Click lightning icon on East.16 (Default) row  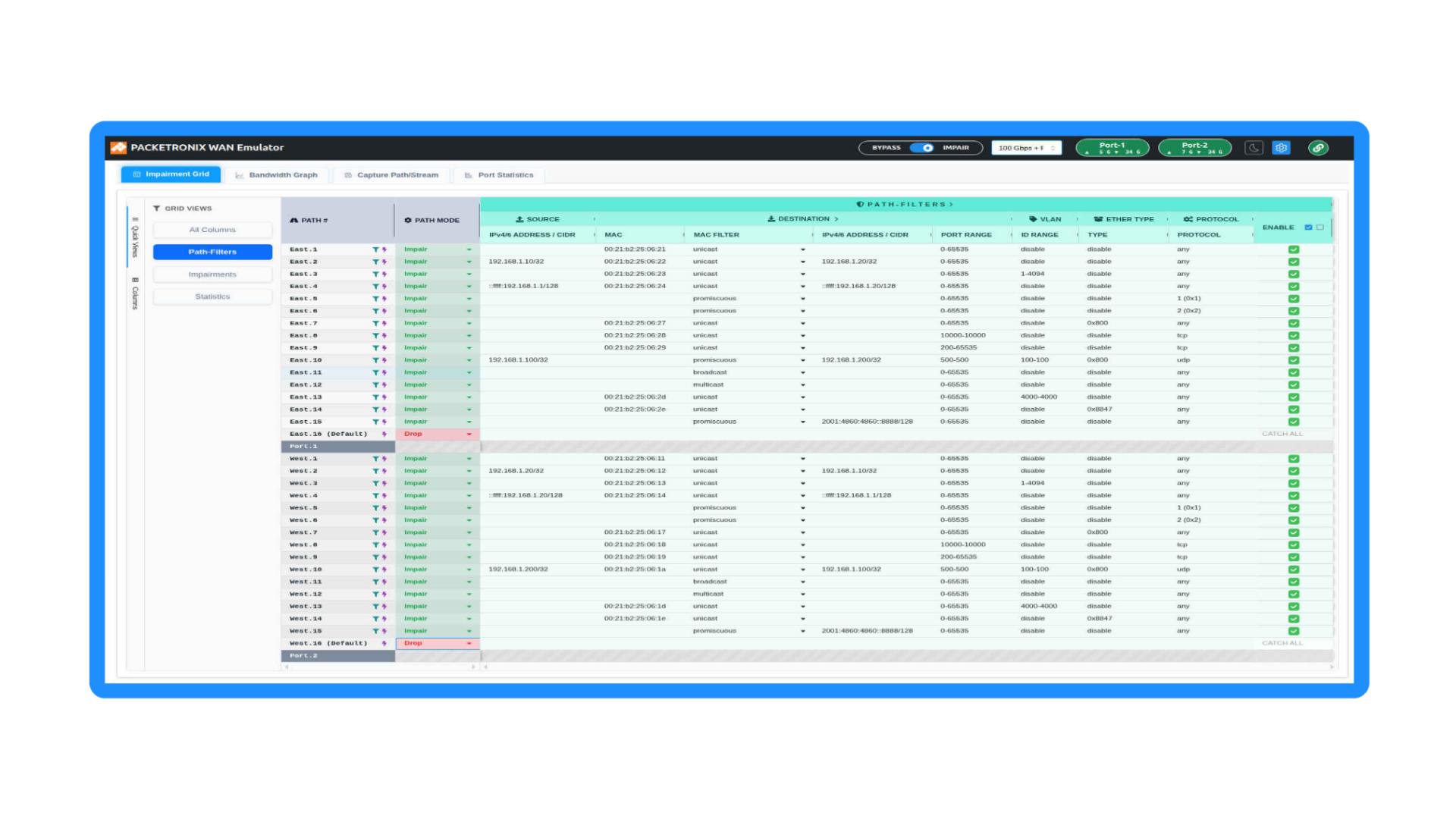click(x=384, y=434)
